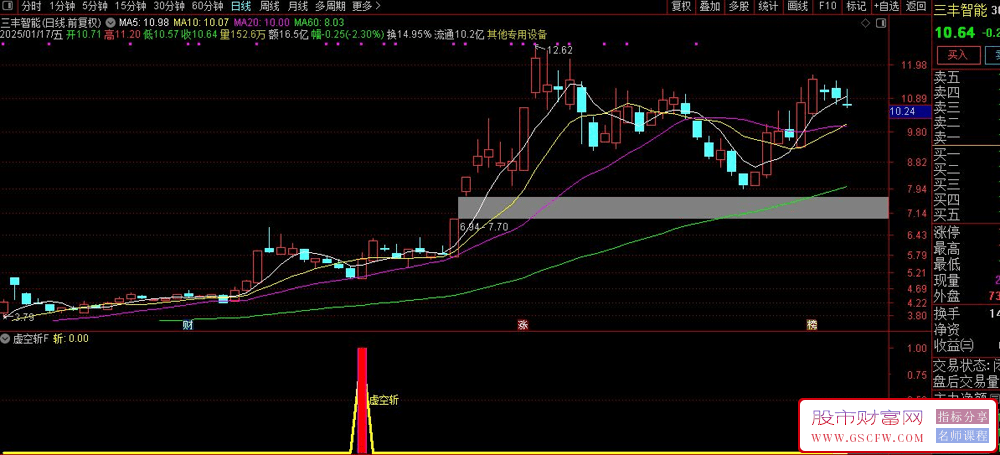
Task: Click the 涨停 row label
Action: (x=947, y=232)
